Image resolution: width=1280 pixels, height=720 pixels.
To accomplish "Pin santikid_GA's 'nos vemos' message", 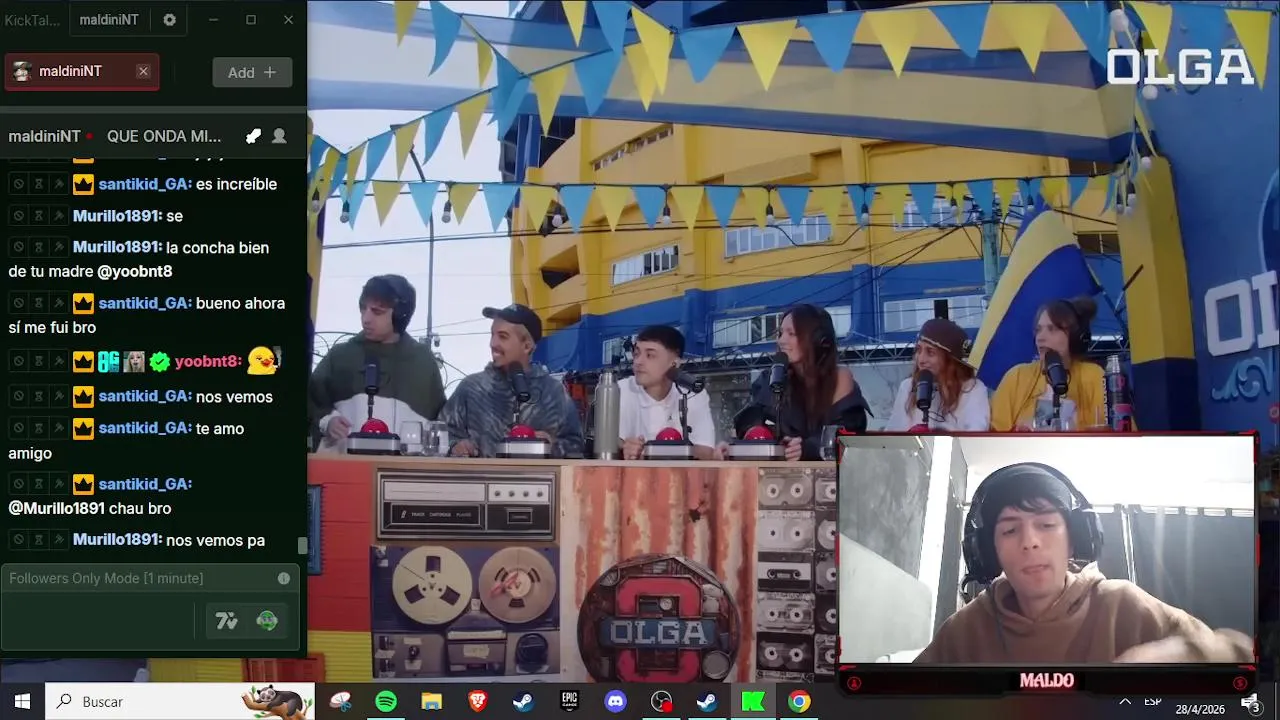I will 58,397.
